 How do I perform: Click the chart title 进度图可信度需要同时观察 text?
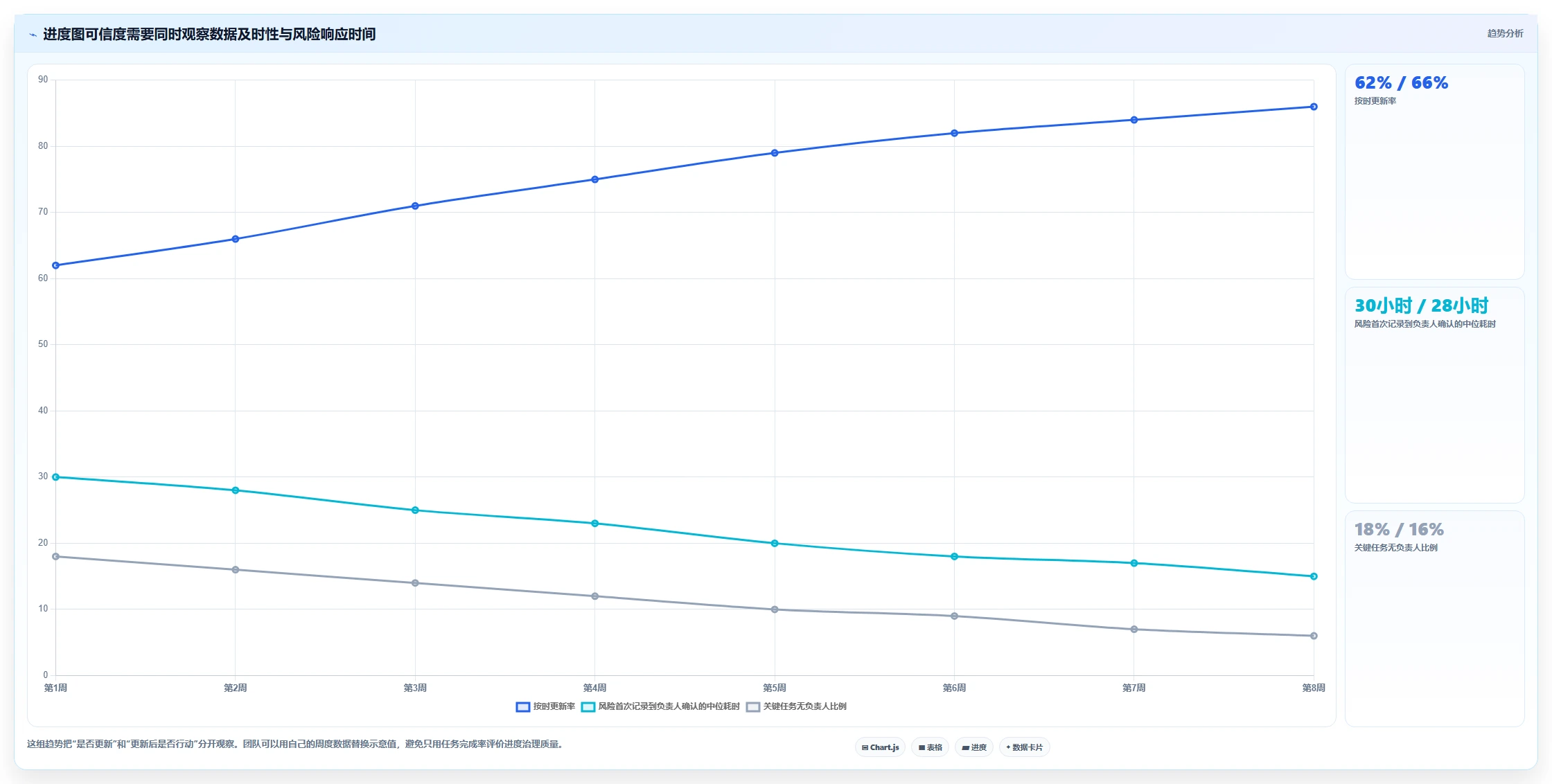click(209, 34)
